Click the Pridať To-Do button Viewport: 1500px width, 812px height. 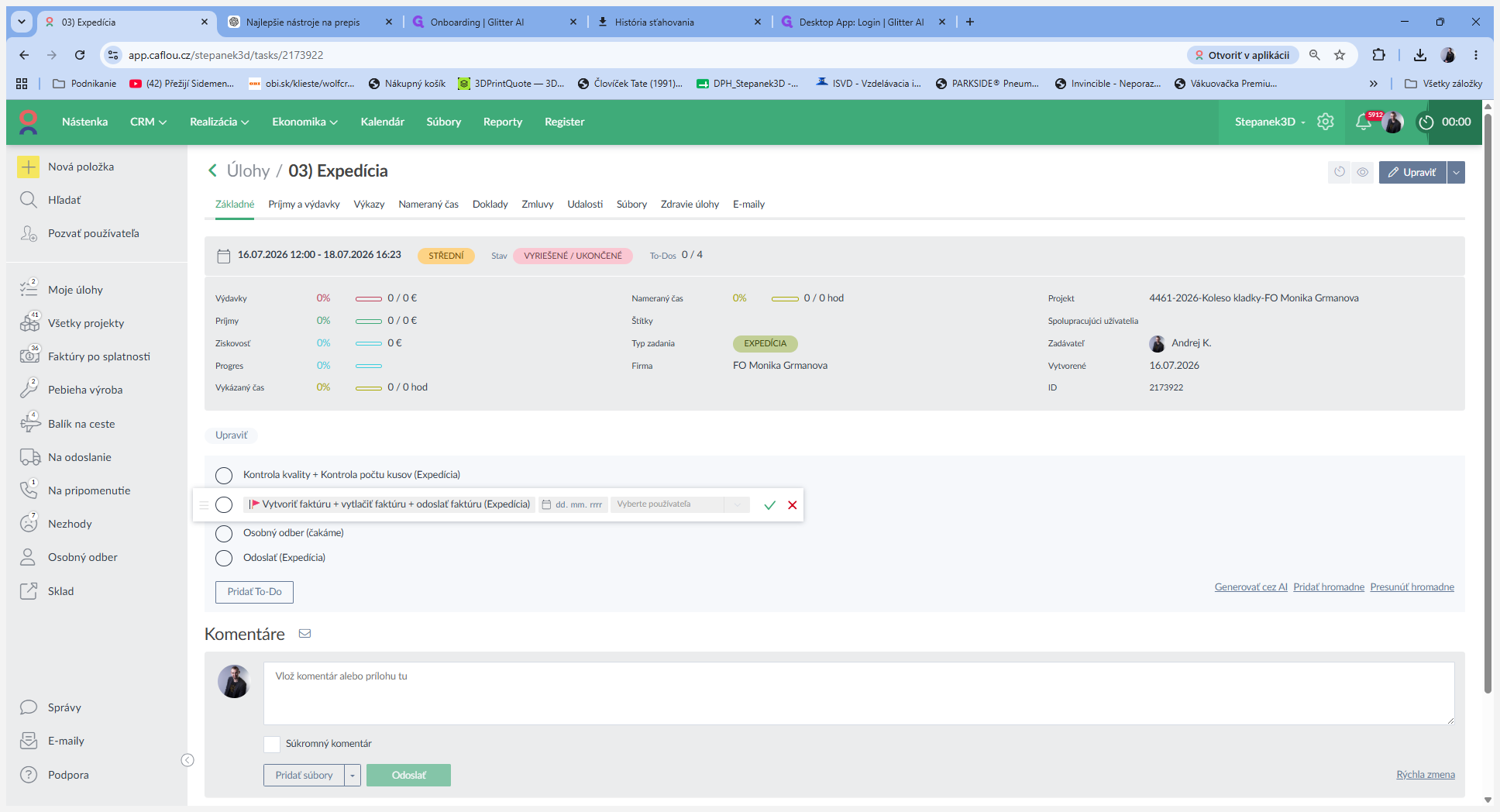click(254, 592)
